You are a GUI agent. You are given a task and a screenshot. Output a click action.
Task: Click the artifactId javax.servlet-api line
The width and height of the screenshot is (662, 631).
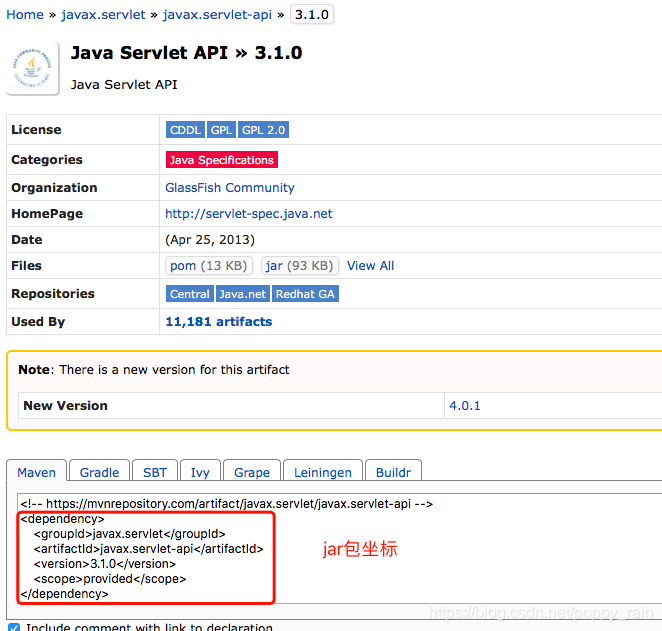click(x=149, y=549)
